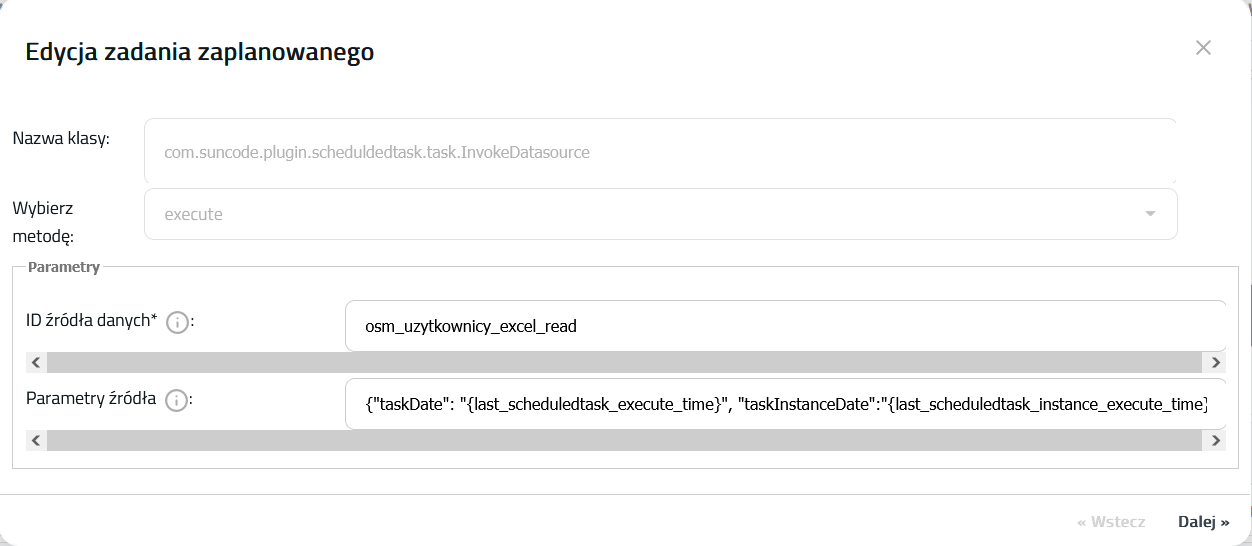Click left arrow of scrollbar under ID źródła
This screenshot has height=546, width=1252.
pos(36,362)
